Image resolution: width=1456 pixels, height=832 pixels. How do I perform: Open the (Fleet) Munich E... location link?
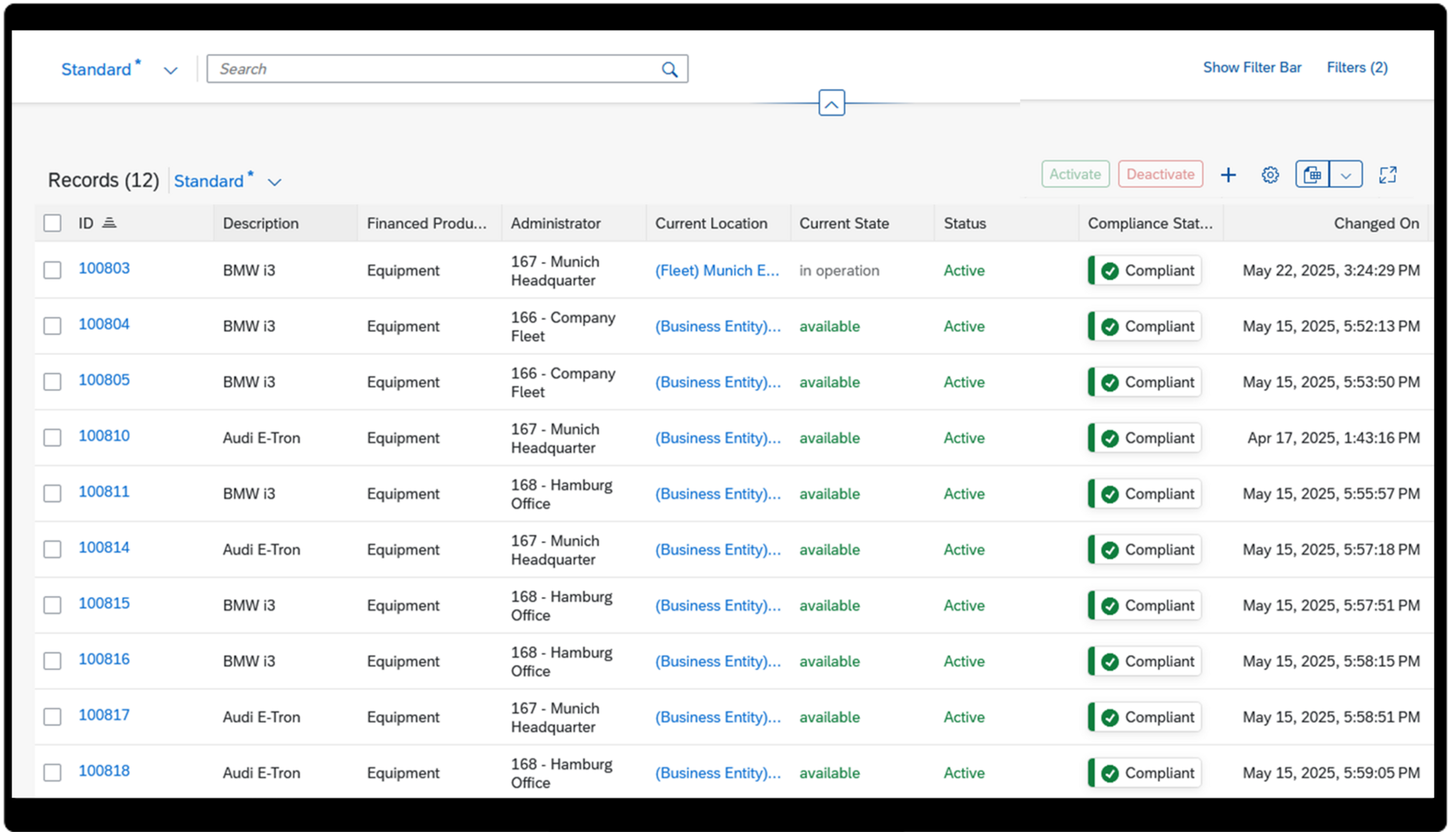click(716, 270)
